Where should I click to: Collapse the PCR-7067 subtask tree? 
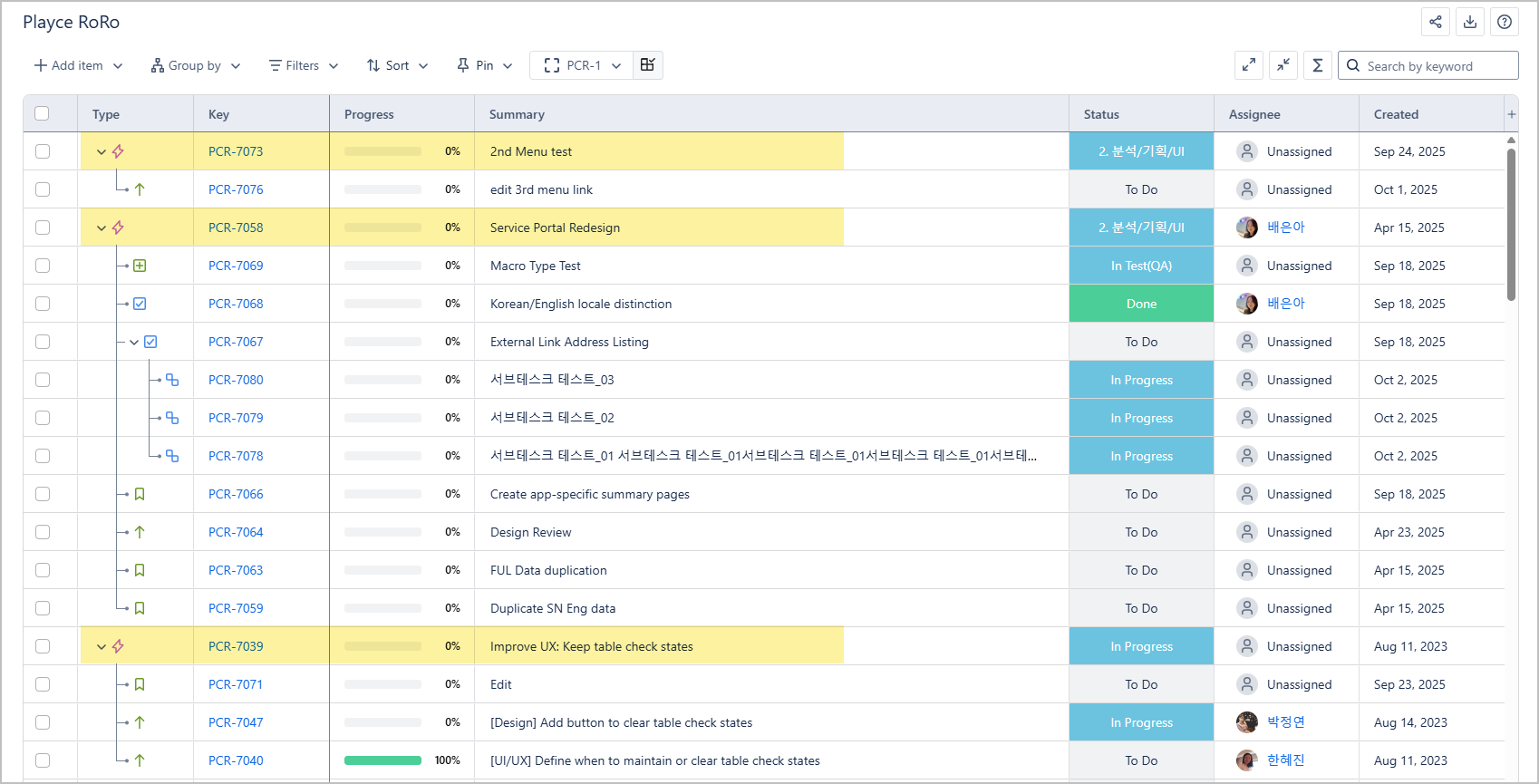134,342
